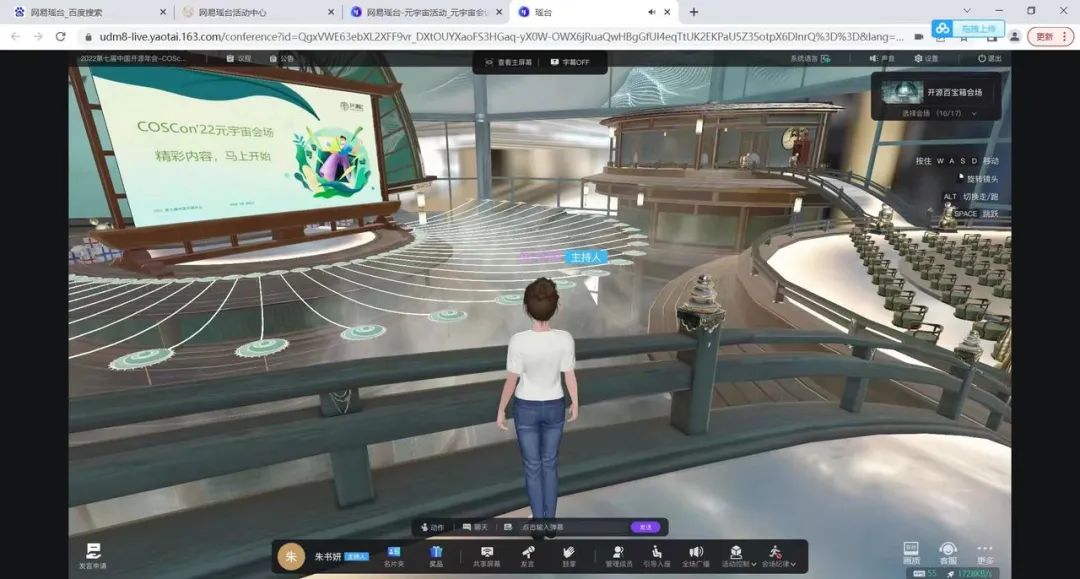The height and width of the screenshot is (579, 1080).
Task: Click the browser address bar URL
Action: (x=501, y=36)
